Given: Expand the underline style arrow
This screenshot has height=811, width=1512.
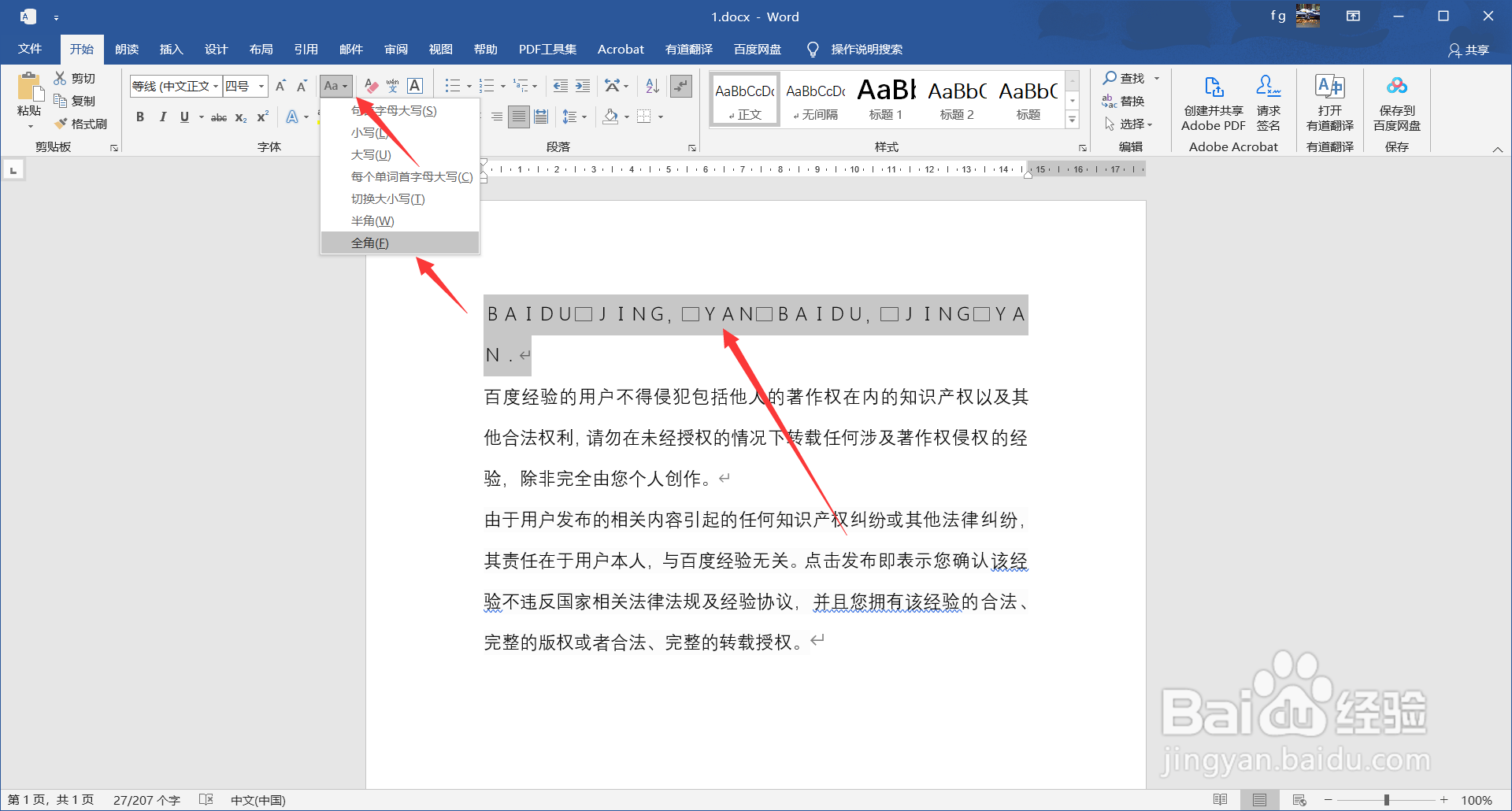Looking at the screenshot, I should click(x=202, y=117).
